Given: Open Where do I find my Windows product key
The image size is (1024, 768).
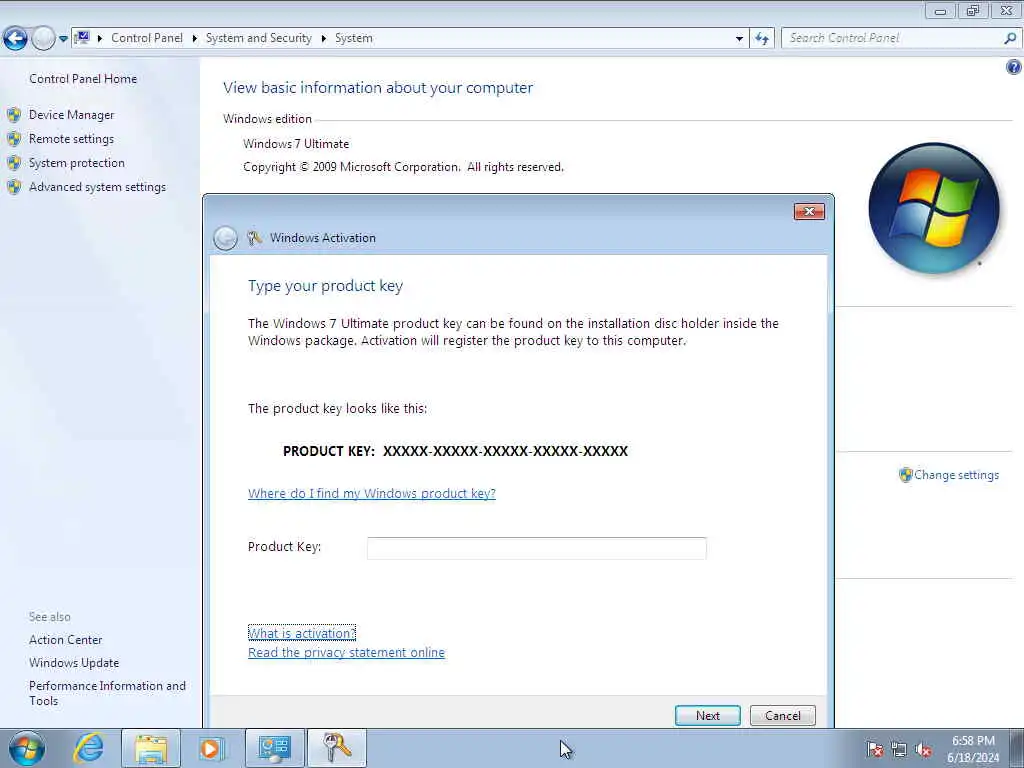Looking at the screenshot, I should (x=372, y=494).
